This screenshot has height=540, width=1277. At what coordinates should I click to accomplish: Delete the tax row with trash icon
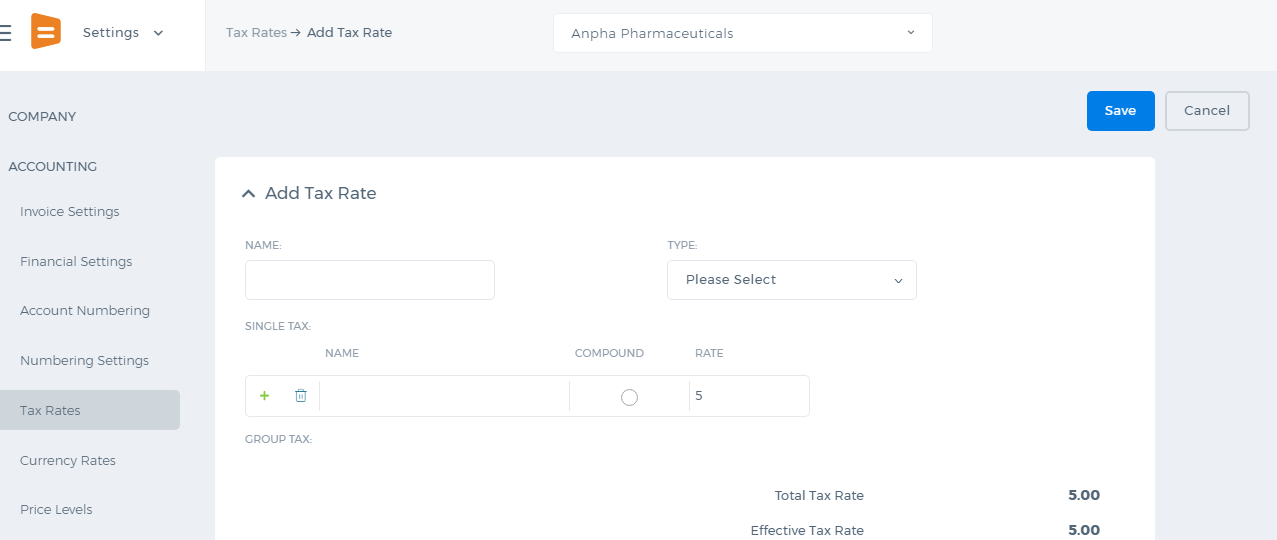click(x=301, y=396)
